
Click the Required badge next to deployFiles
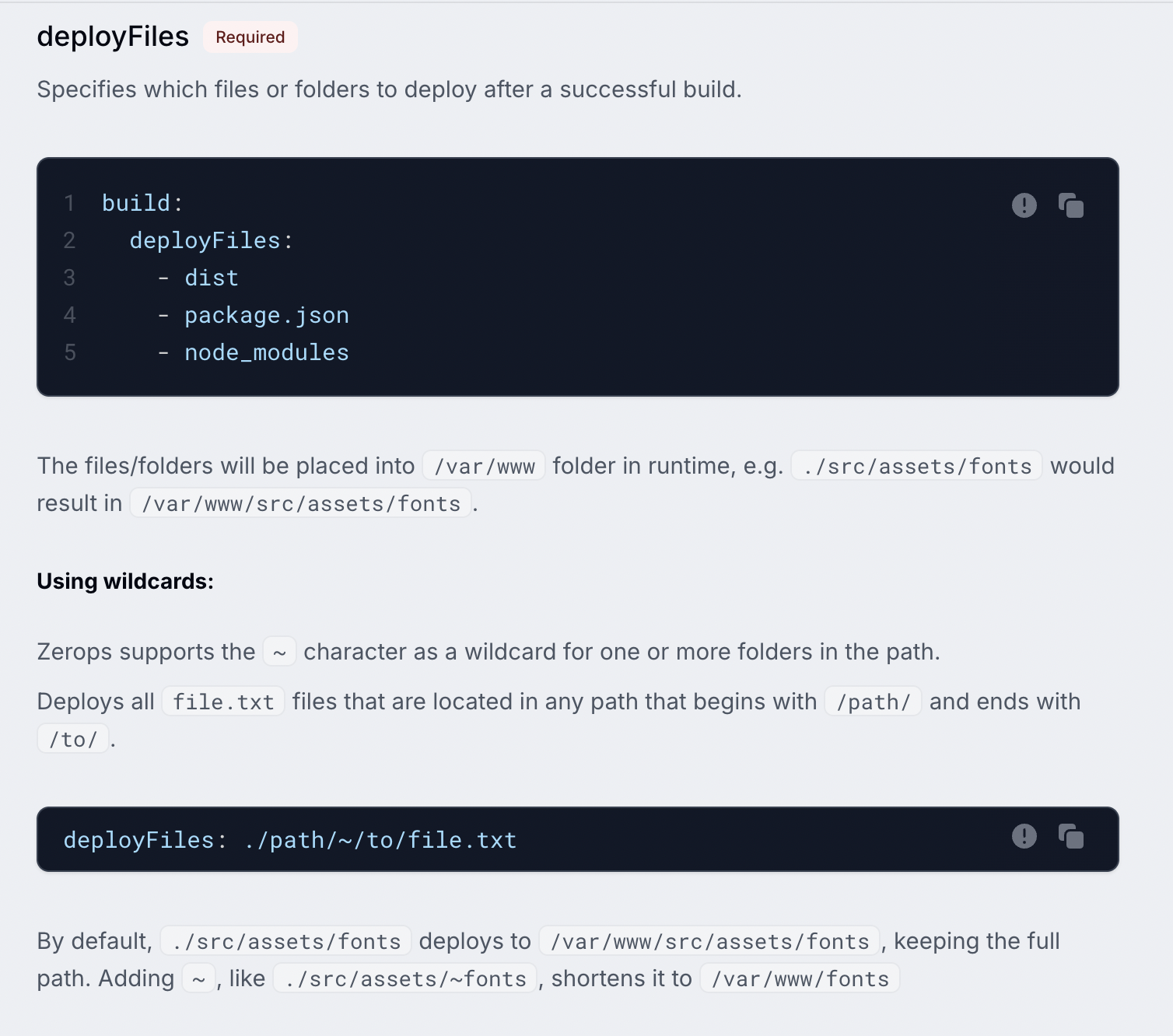(250, 37)
